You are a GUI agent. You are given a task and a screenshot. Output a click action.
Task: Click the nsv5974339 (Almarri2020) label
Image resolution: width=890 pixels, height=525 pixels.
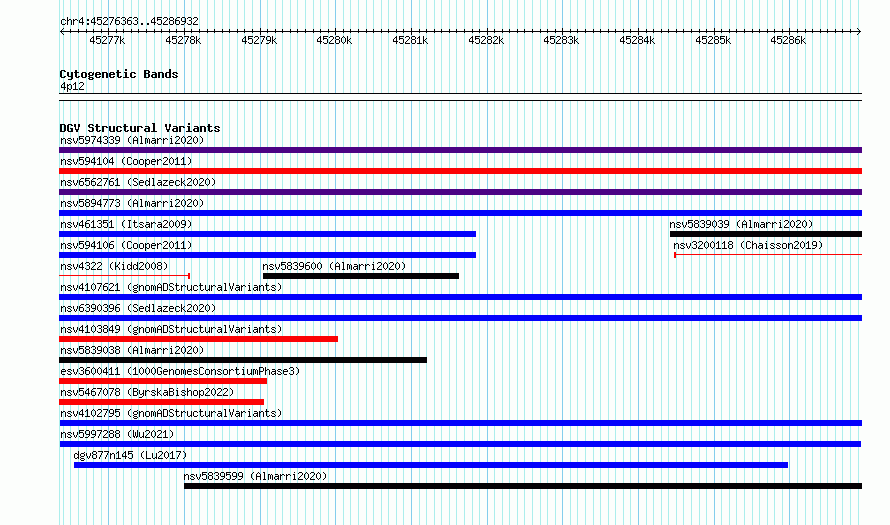pyautogui.click(x=132, y=140)
